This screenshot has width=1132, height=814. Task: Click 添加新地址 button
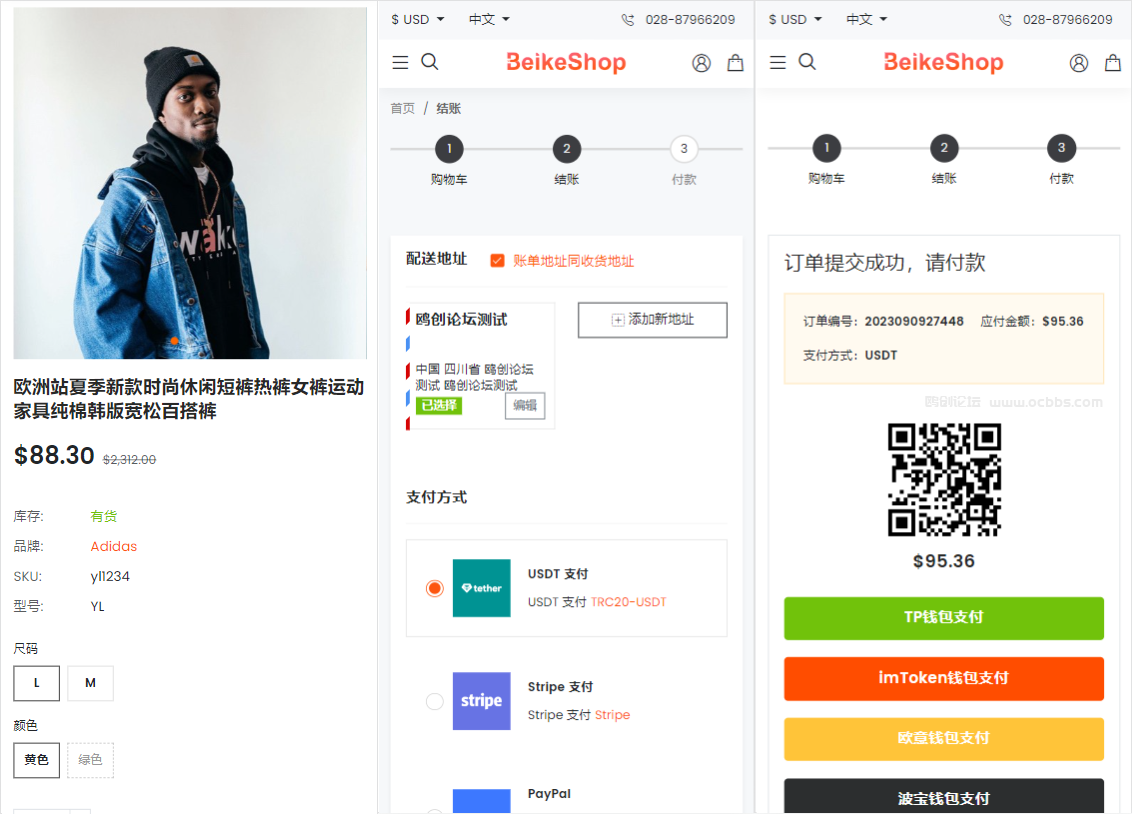(653, 320)
